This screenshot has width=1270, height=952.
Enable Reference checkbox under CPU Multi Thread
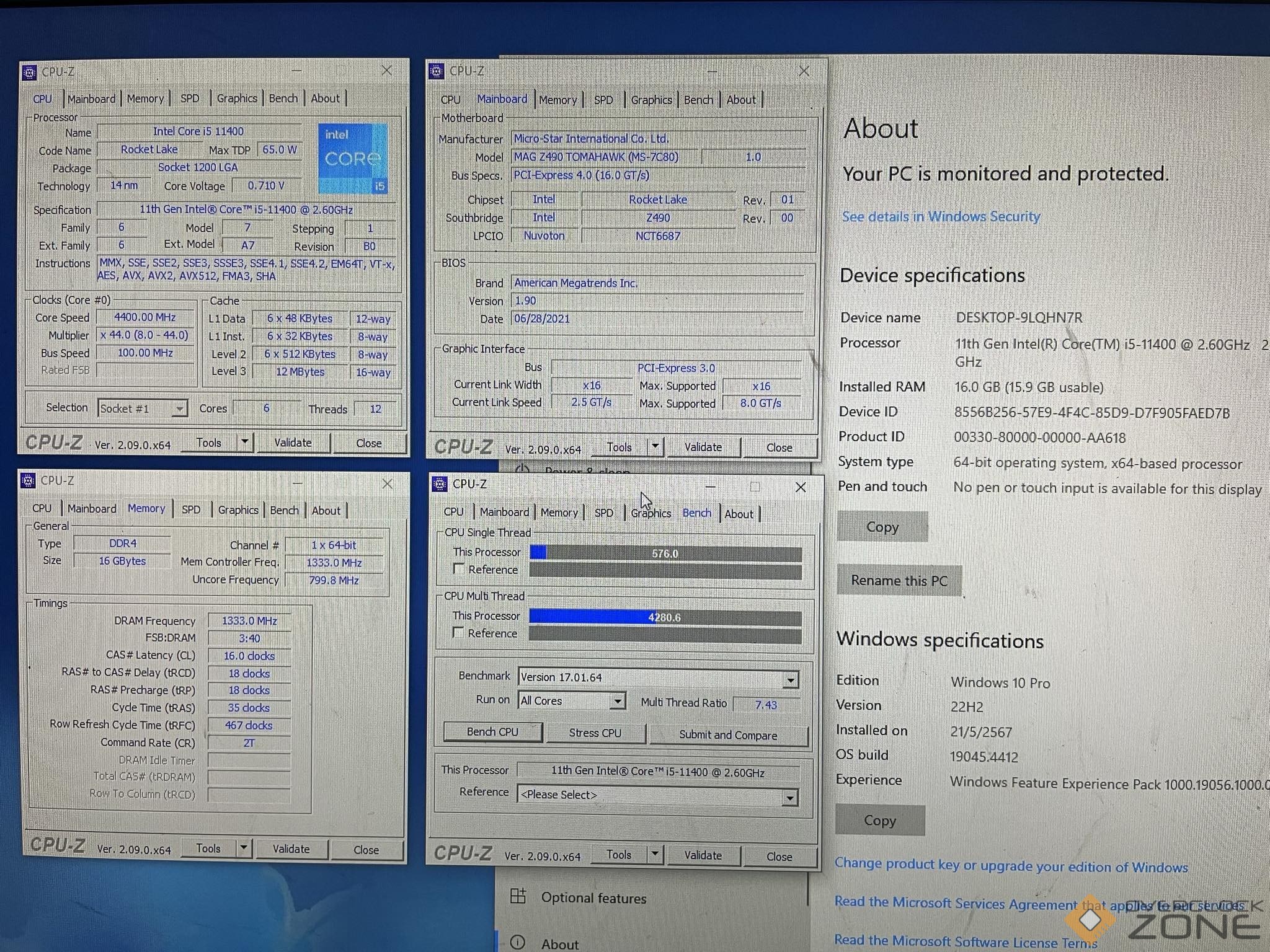pos(458,632)
